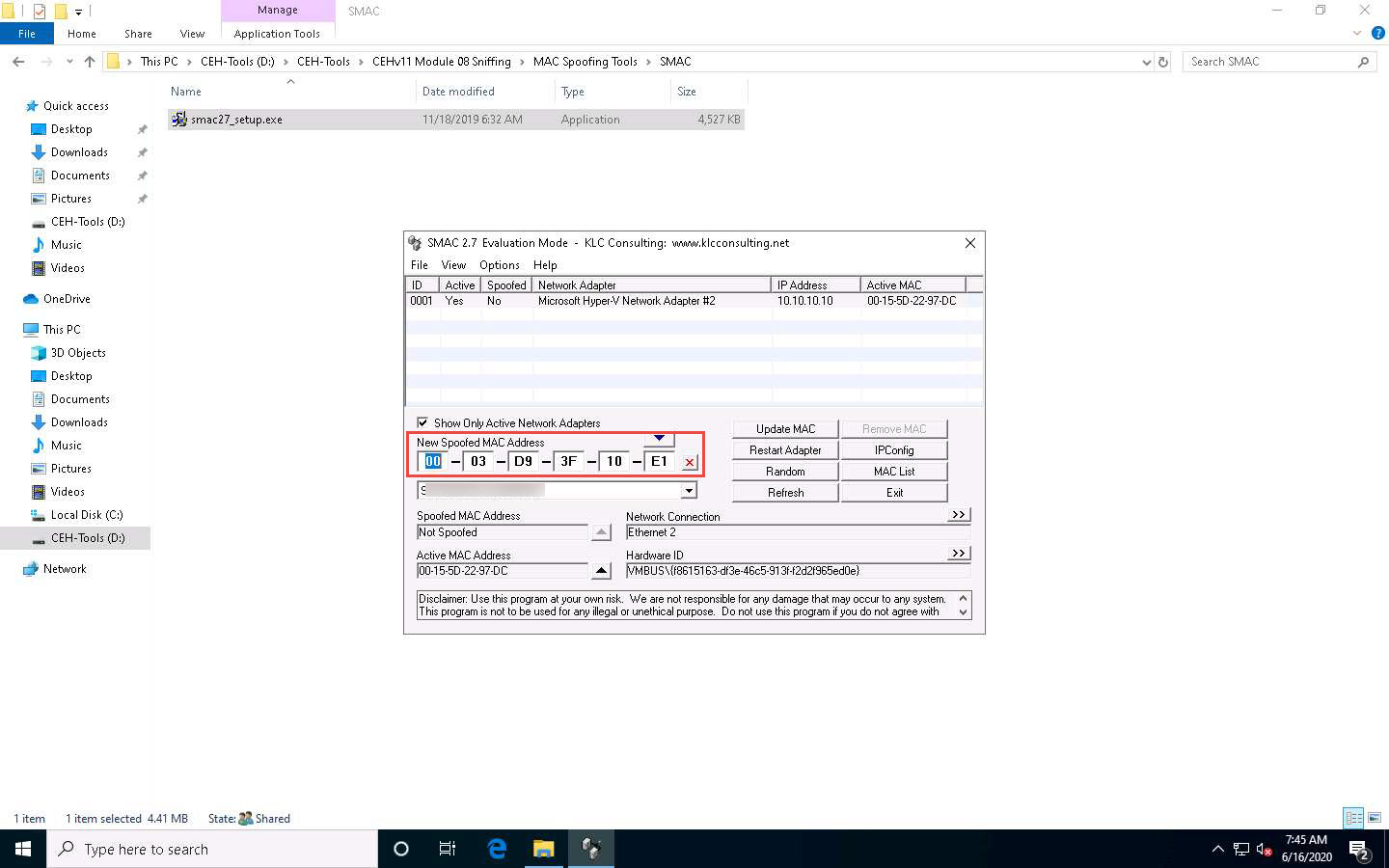The width and height of the screenshot is (1389, 868).
Task: Open address bar history dropdown
Action: pos(1146,62)
